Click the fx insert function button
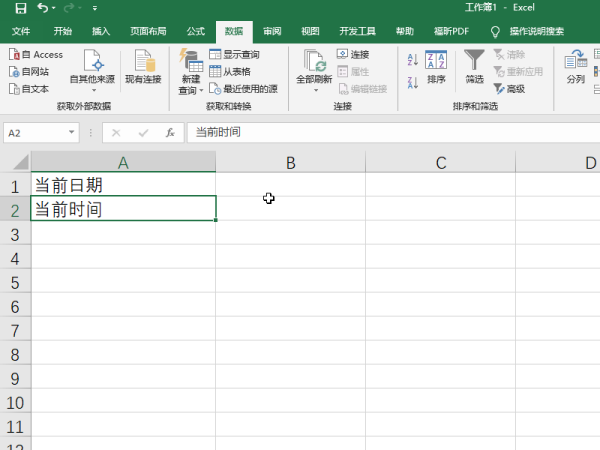 point(170,133)
